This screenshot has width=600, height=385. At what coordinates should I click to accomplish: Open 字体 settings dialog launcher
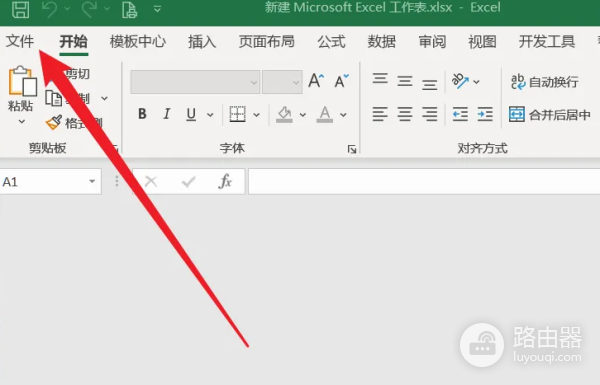(352, 149)
